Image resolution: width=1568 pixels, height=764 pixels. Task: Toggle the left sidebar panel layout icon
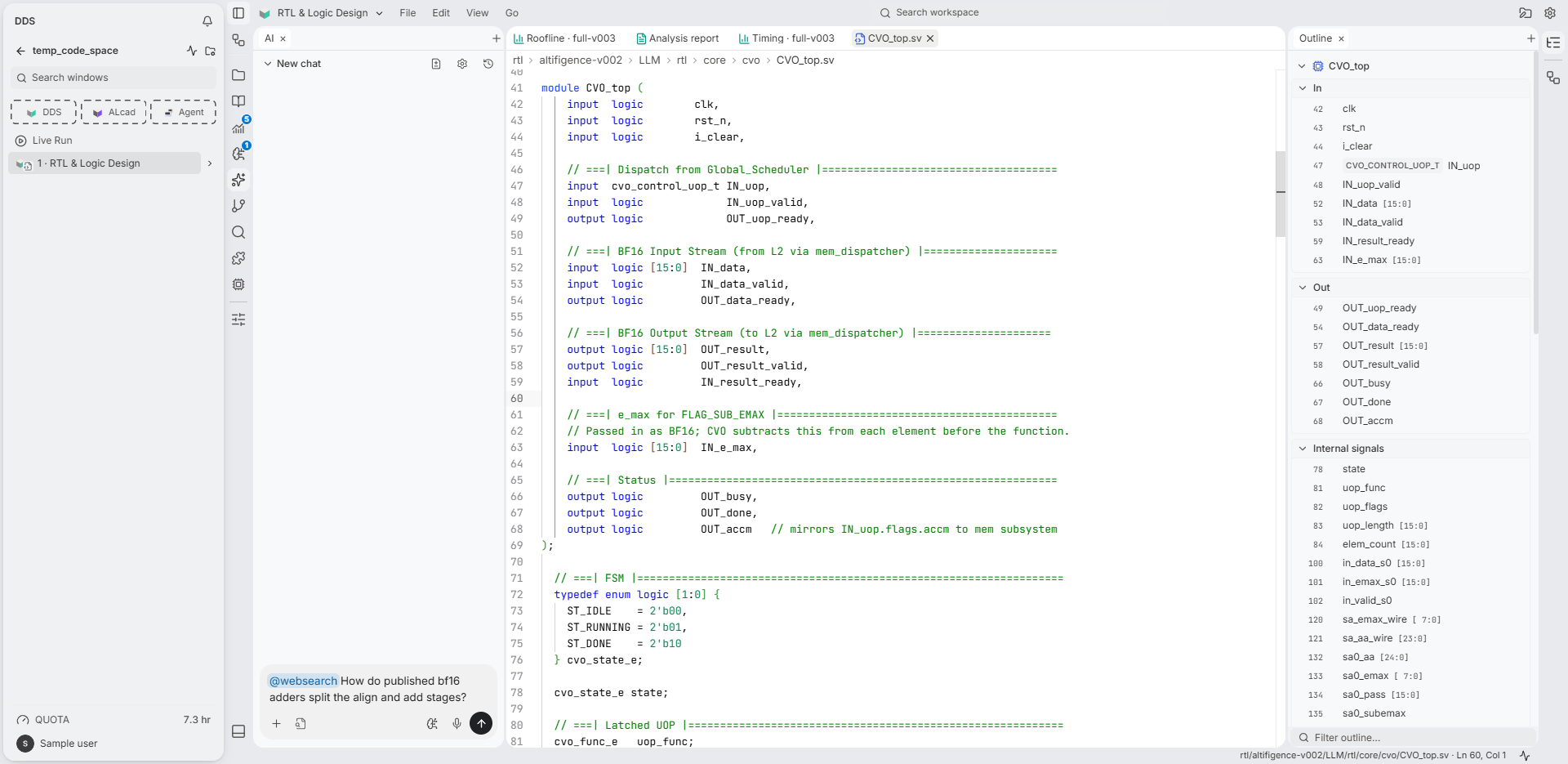click(x=238, y=13)
